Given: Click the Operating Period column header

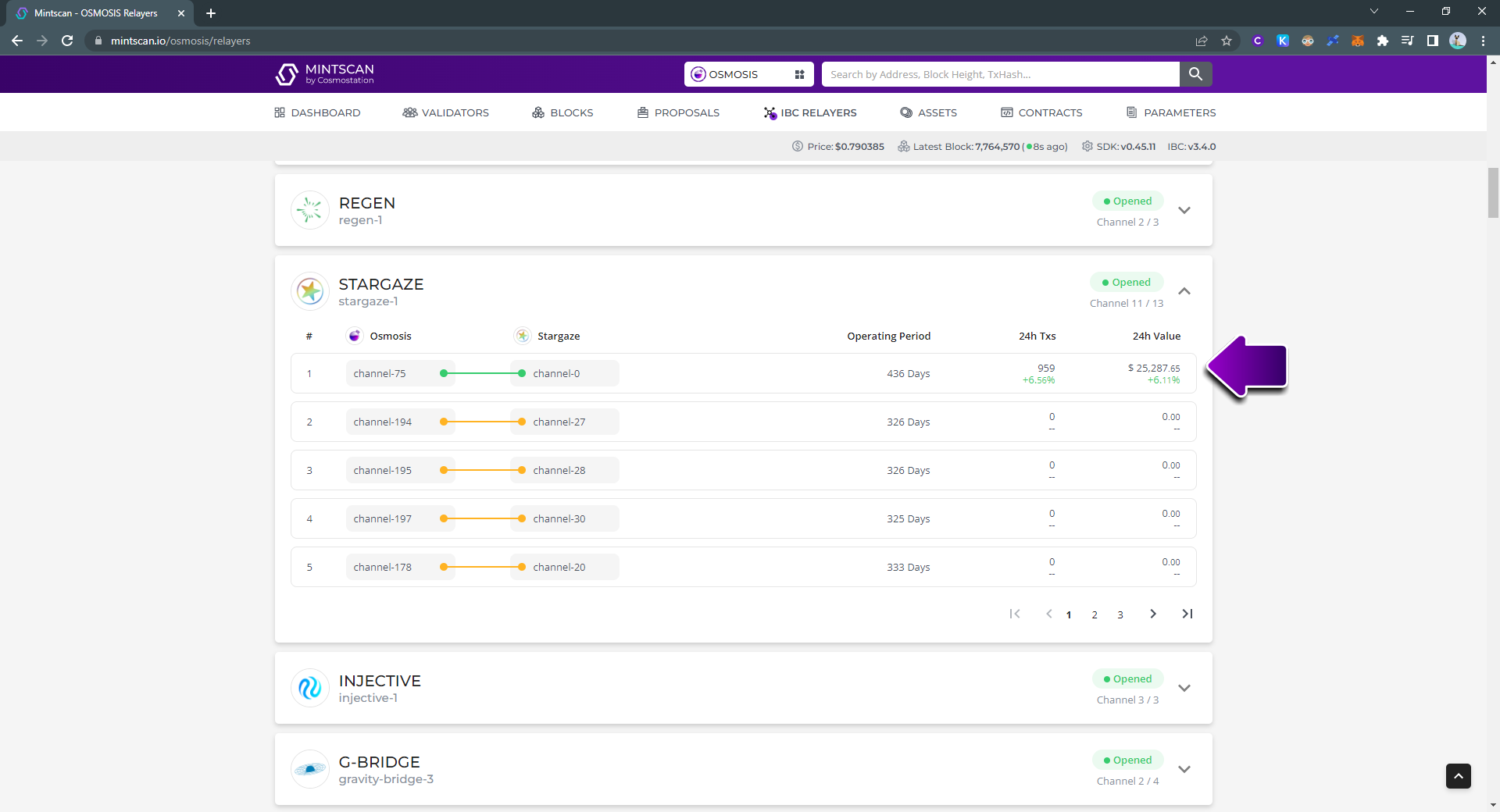Looking at the screenshot, I should click(x=889, y=336).
